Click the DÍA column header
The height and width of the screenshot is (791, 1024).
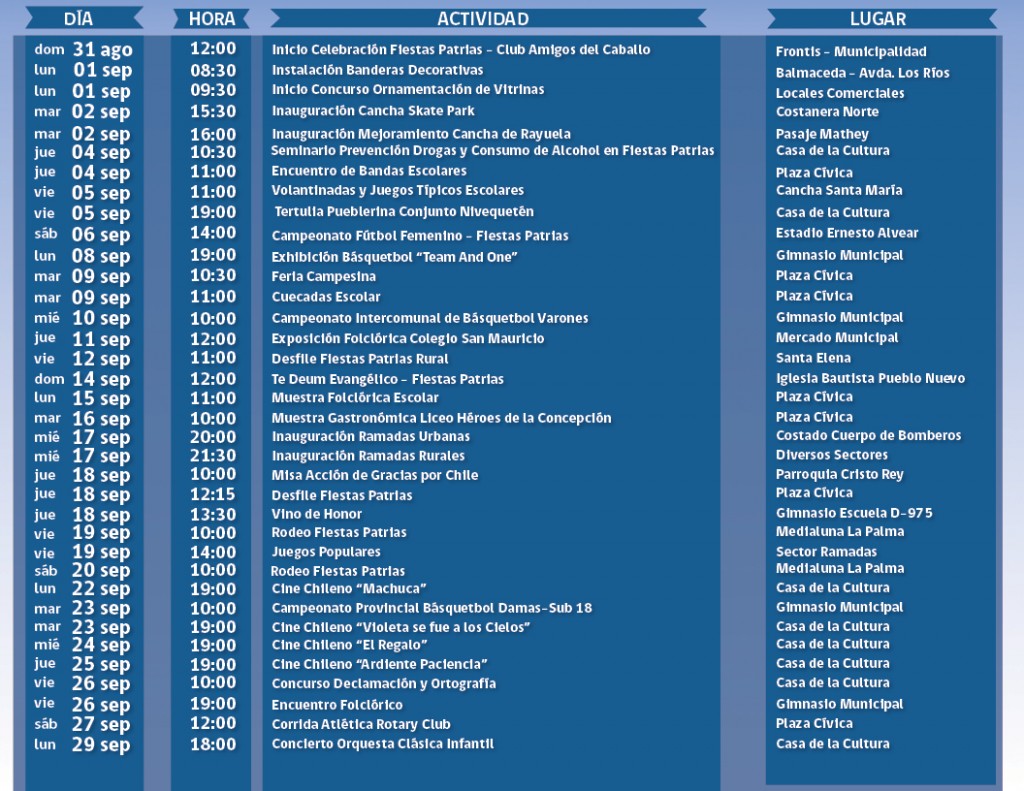tap(78, 17)
